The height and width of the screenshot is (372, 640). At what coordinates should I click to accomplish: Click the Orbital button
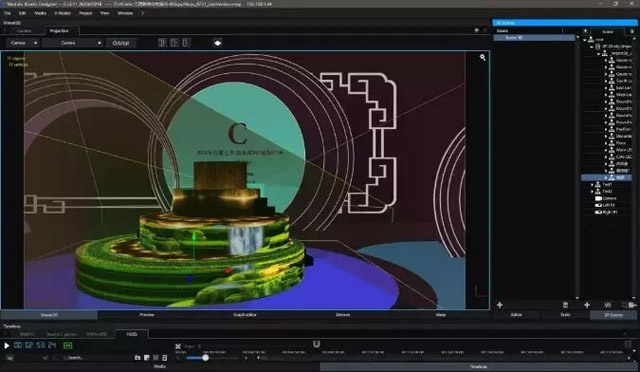121,43
